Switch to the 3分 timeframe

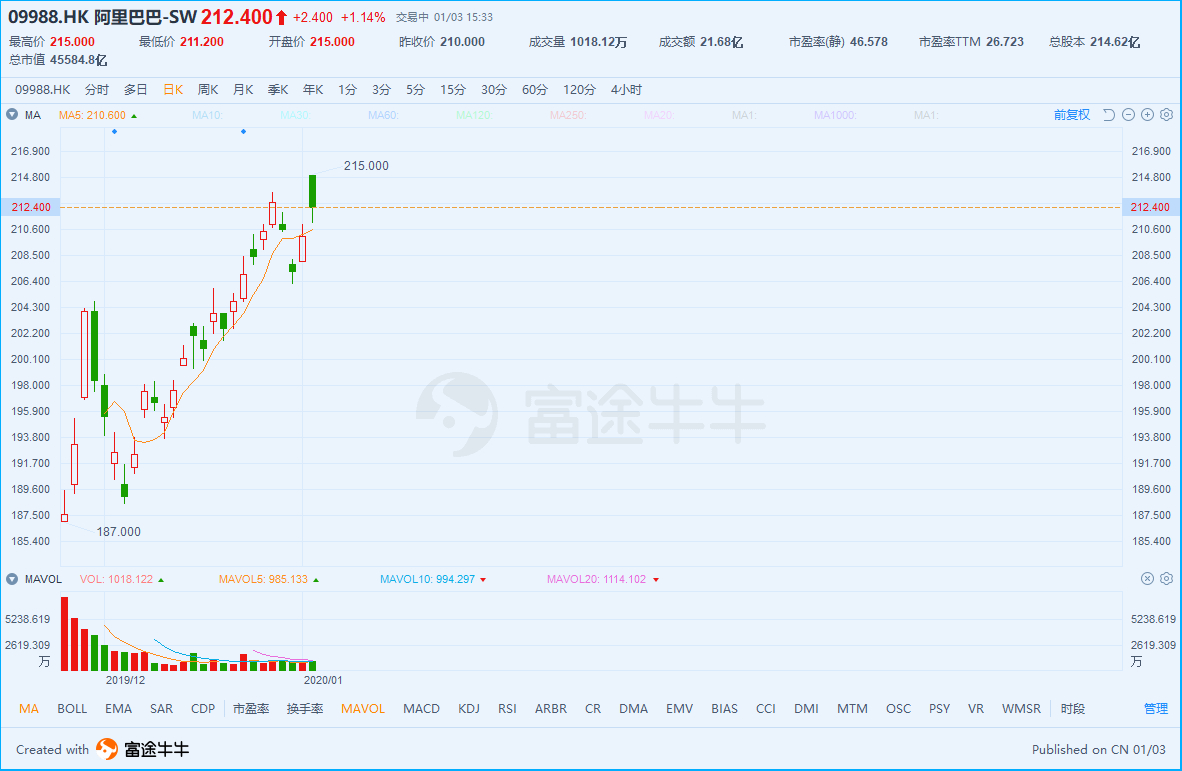(381, 90)
